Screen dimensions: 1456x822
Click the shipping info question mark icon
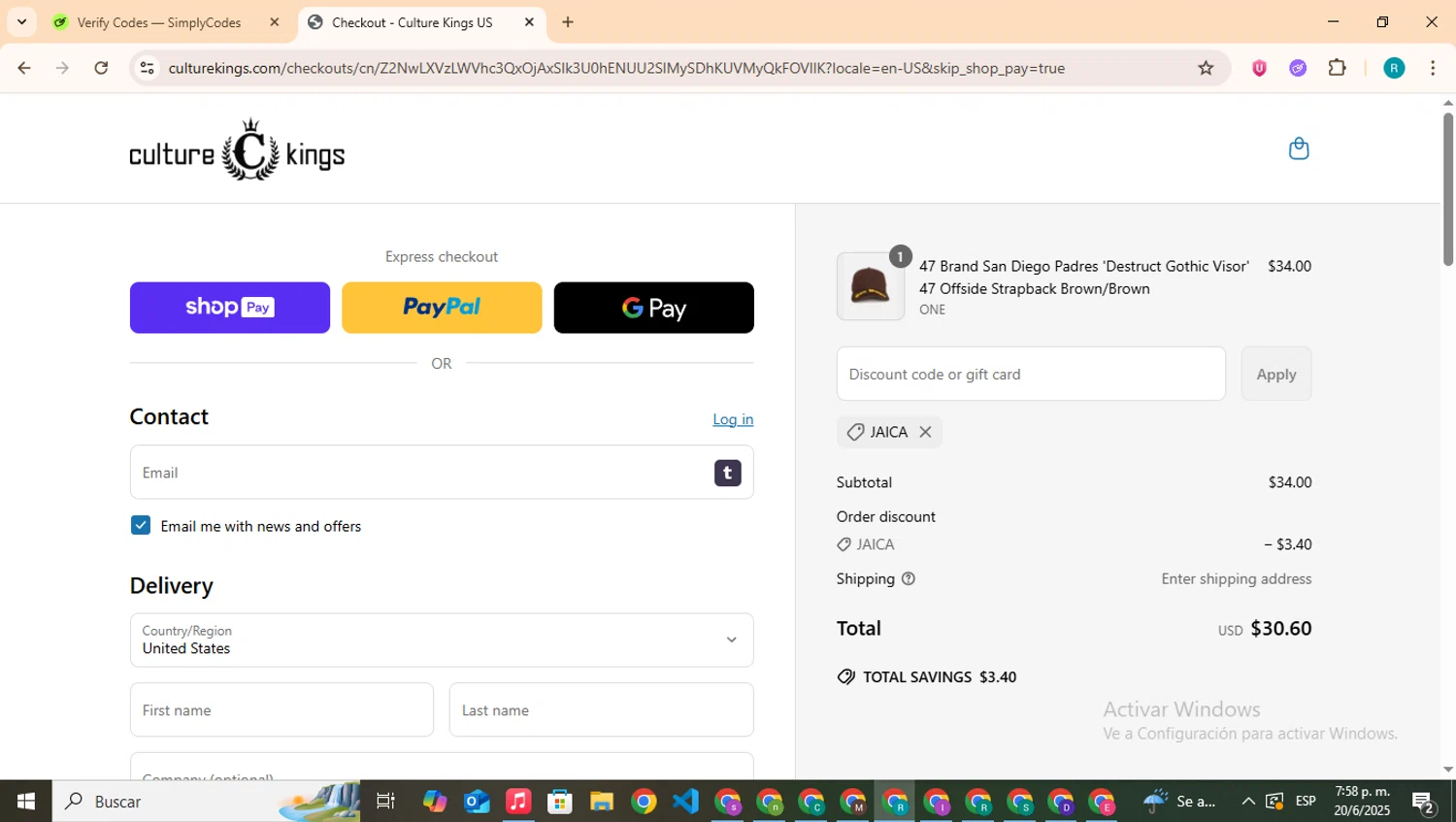pos(909,578)
